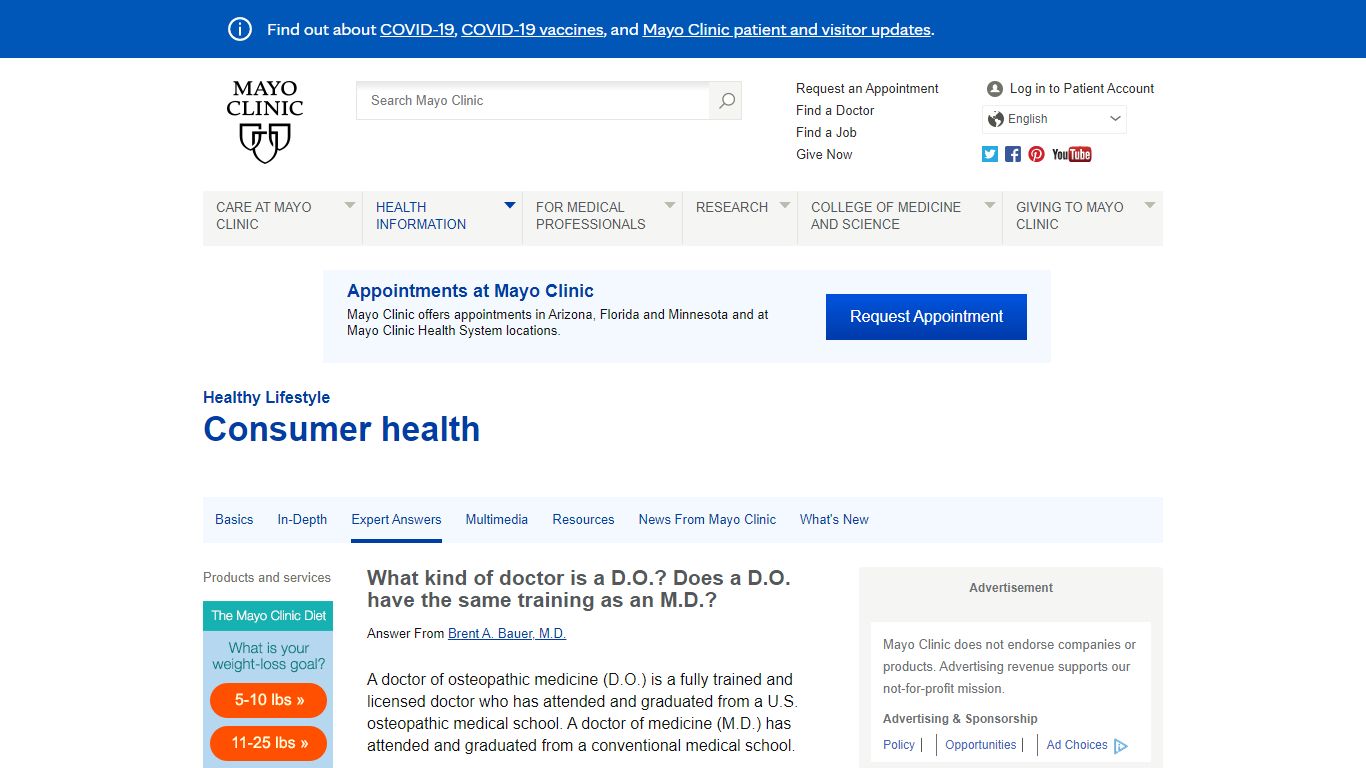
Task: Select the Expert Answers tab
Action: pos(396,519)
